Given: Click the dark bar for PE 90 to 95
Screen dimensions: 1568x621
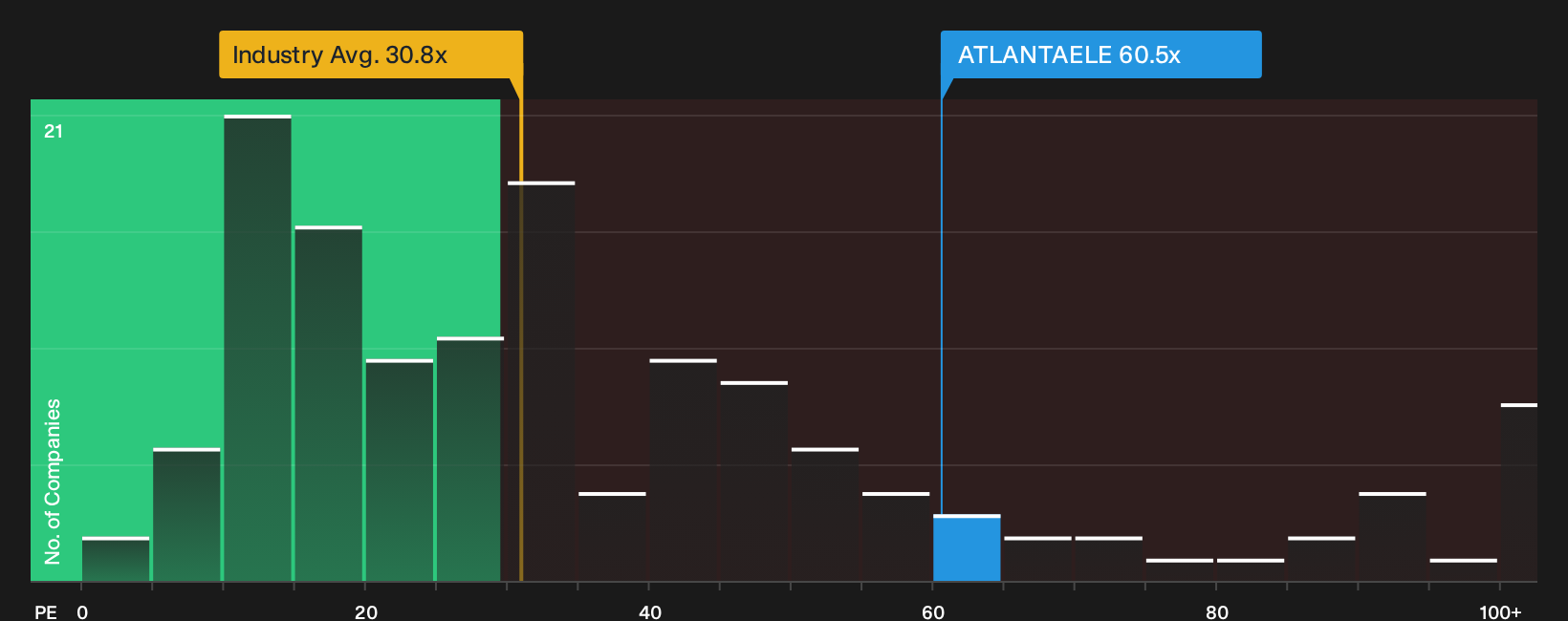Looking at the screenshot, I should point(1392,537).
